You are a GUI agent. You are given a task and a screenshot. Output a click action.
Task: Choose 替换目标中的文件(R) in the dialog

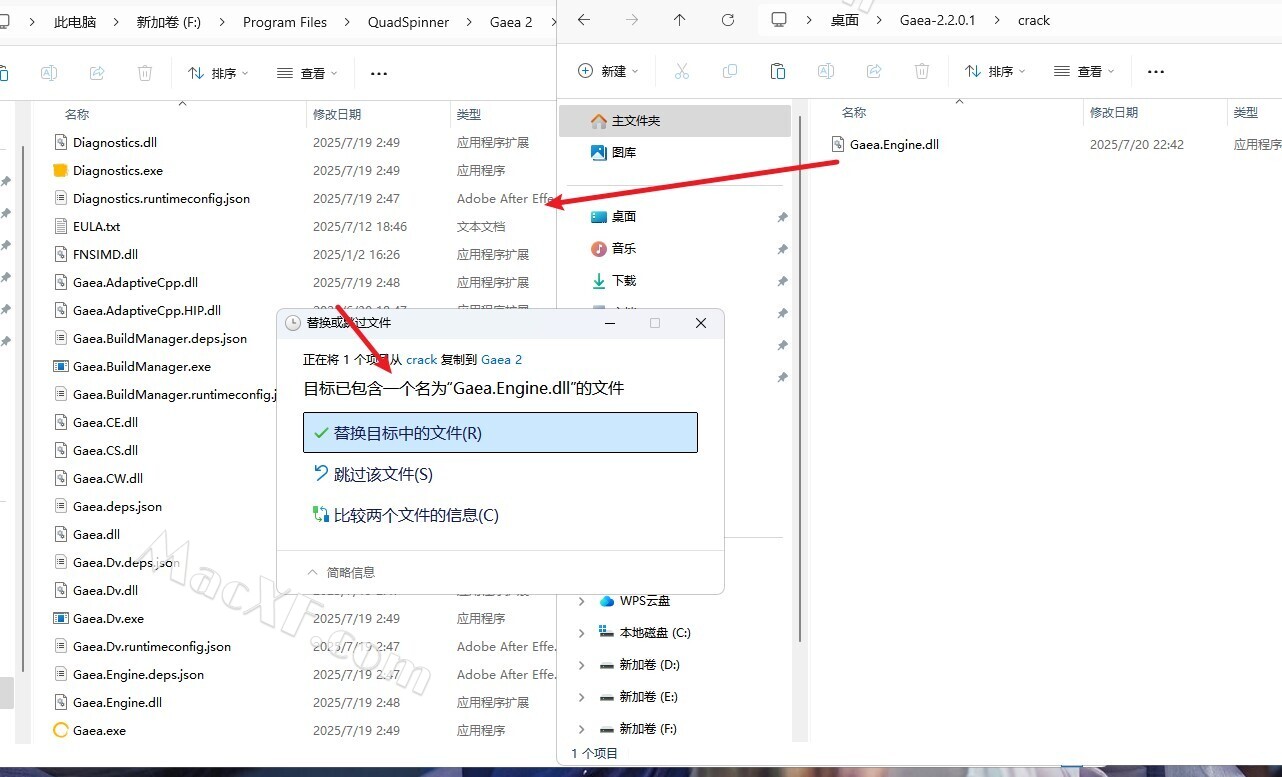(500, 433)
